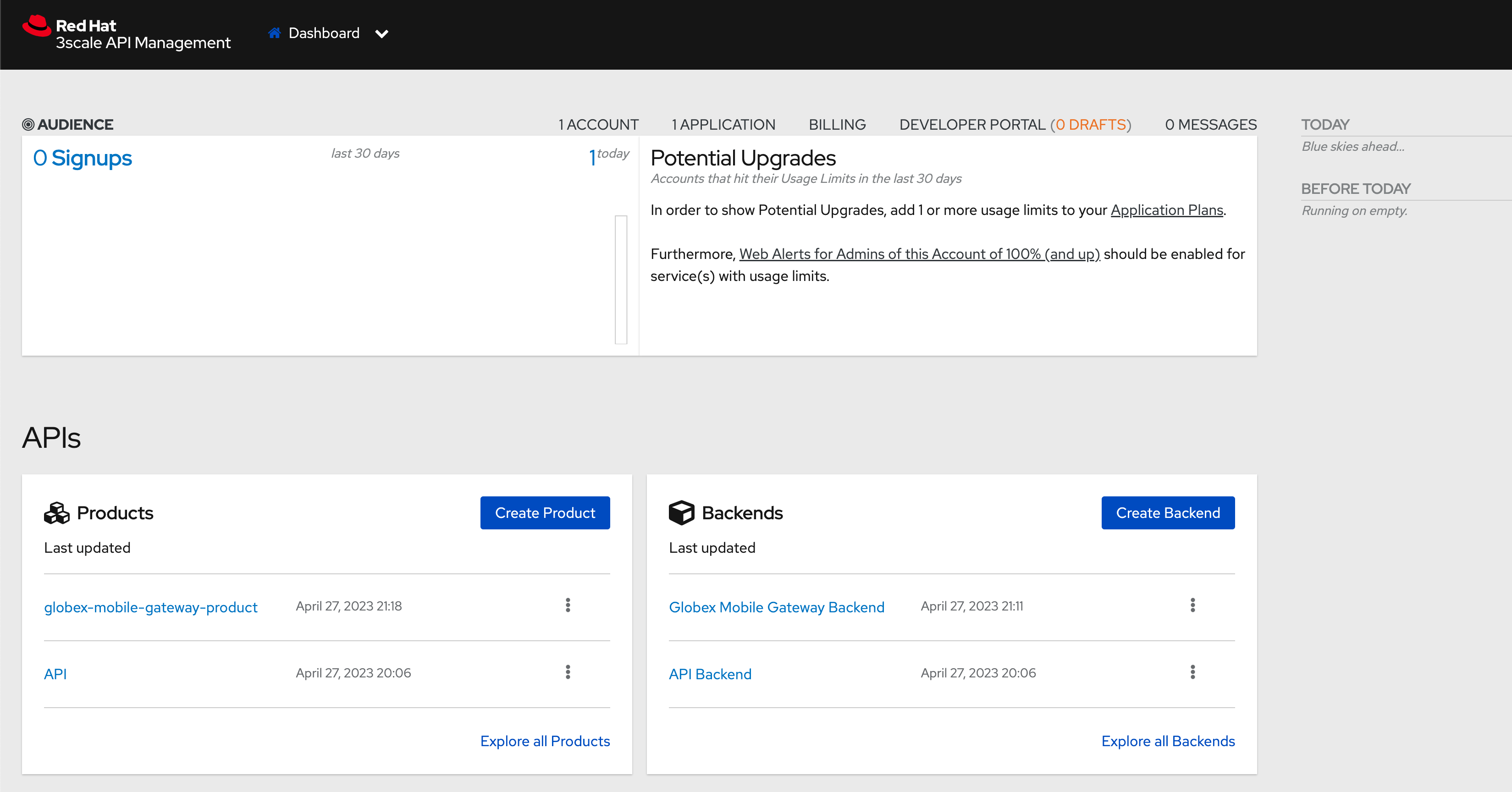Click the Create Product button
This screenshot has width=1512, height=792.
546,513
